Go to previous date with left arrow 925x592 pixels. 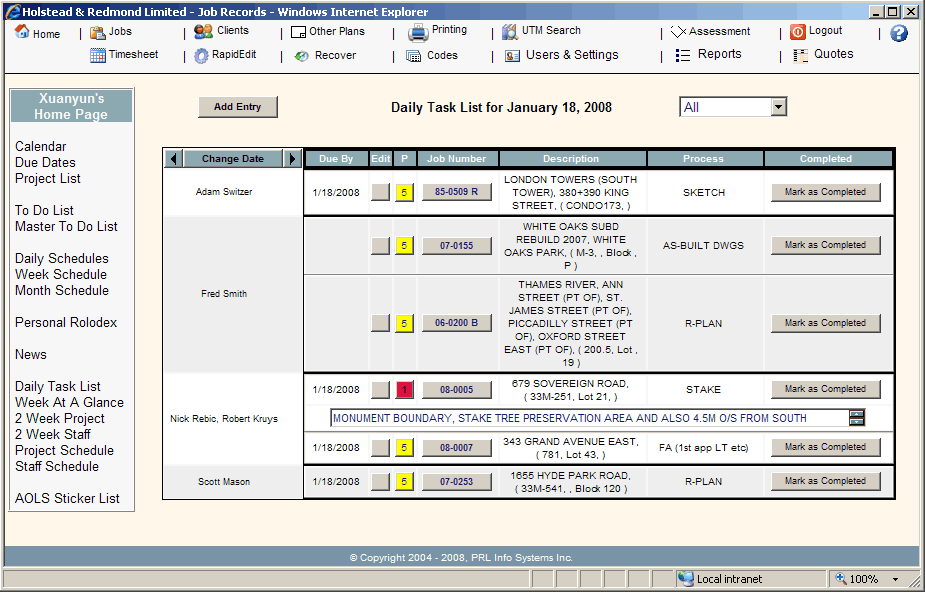173,159
